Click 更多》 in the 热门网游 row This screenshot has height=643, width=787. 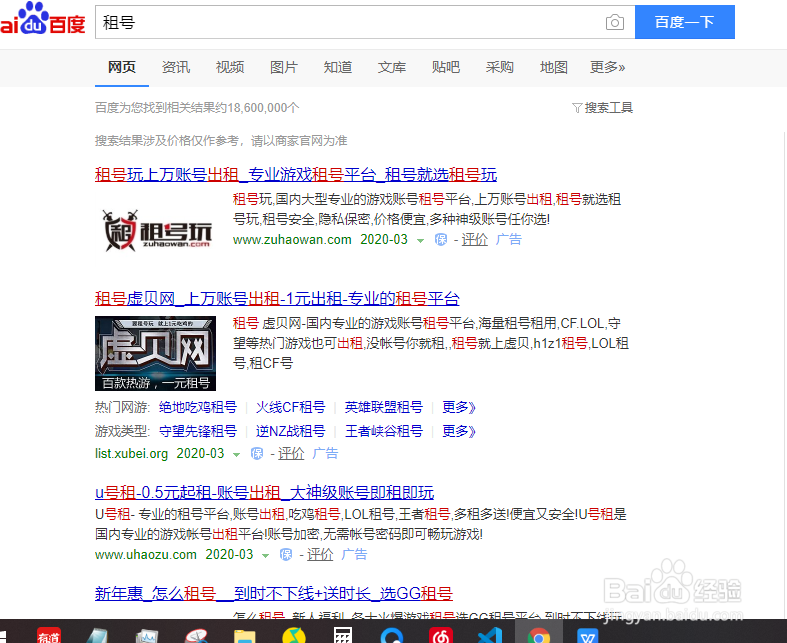click(458, 407)
